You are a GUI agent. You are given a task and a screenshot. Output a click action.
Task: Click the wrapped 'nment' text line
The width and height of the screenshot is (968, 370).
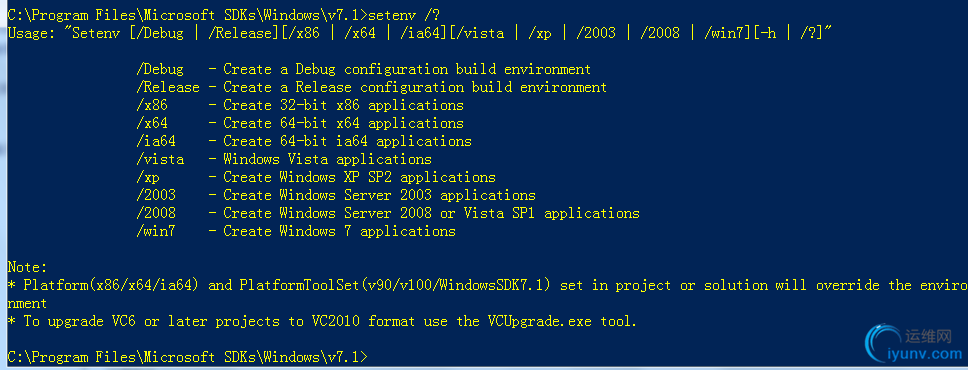[x=27, y=303]
